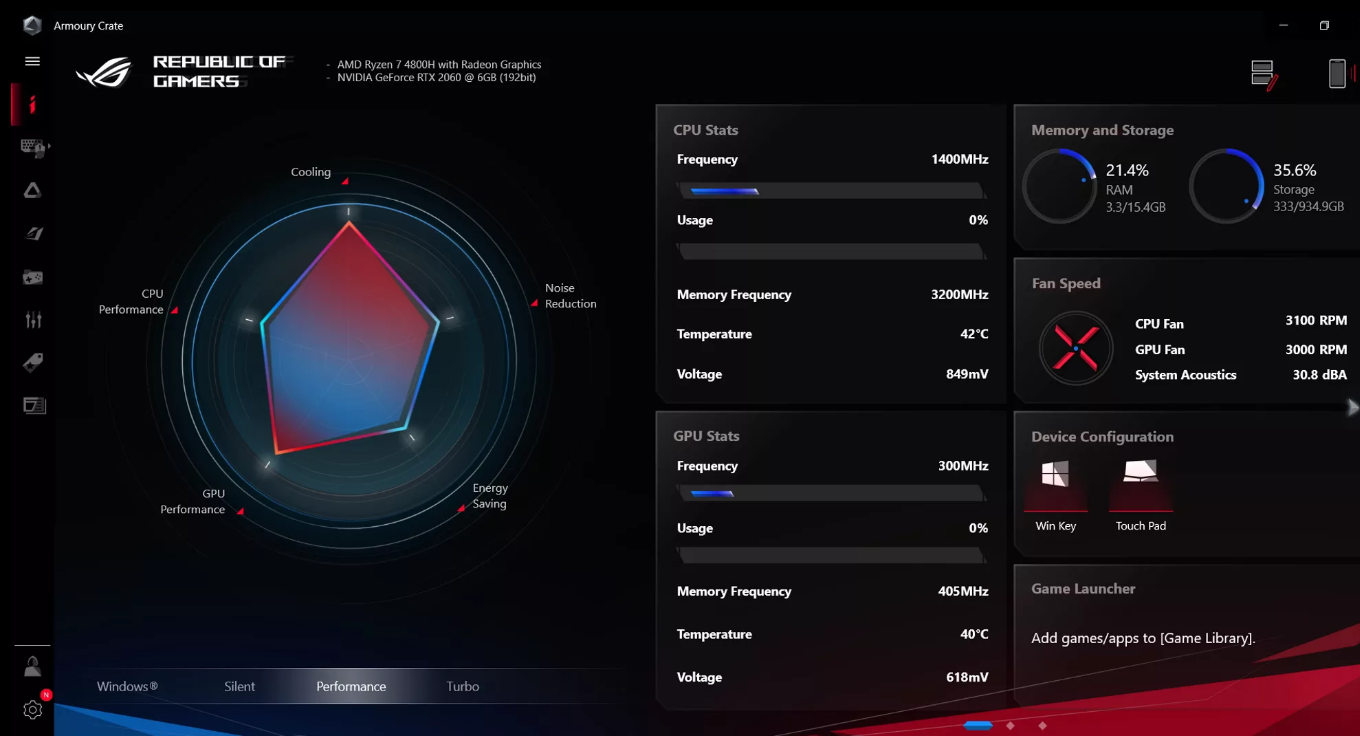The width and height of the screenshot is (1360, 736).
Task: Switch to Turbo operating mode
Action: click(x=463, y=687)
